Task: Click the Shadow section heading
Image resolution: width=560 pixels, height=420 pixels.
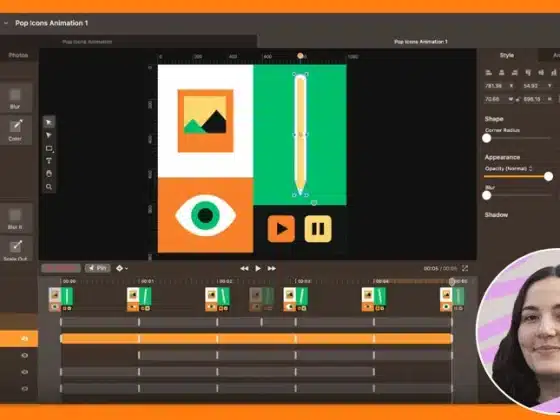Action: pos(496,215)
